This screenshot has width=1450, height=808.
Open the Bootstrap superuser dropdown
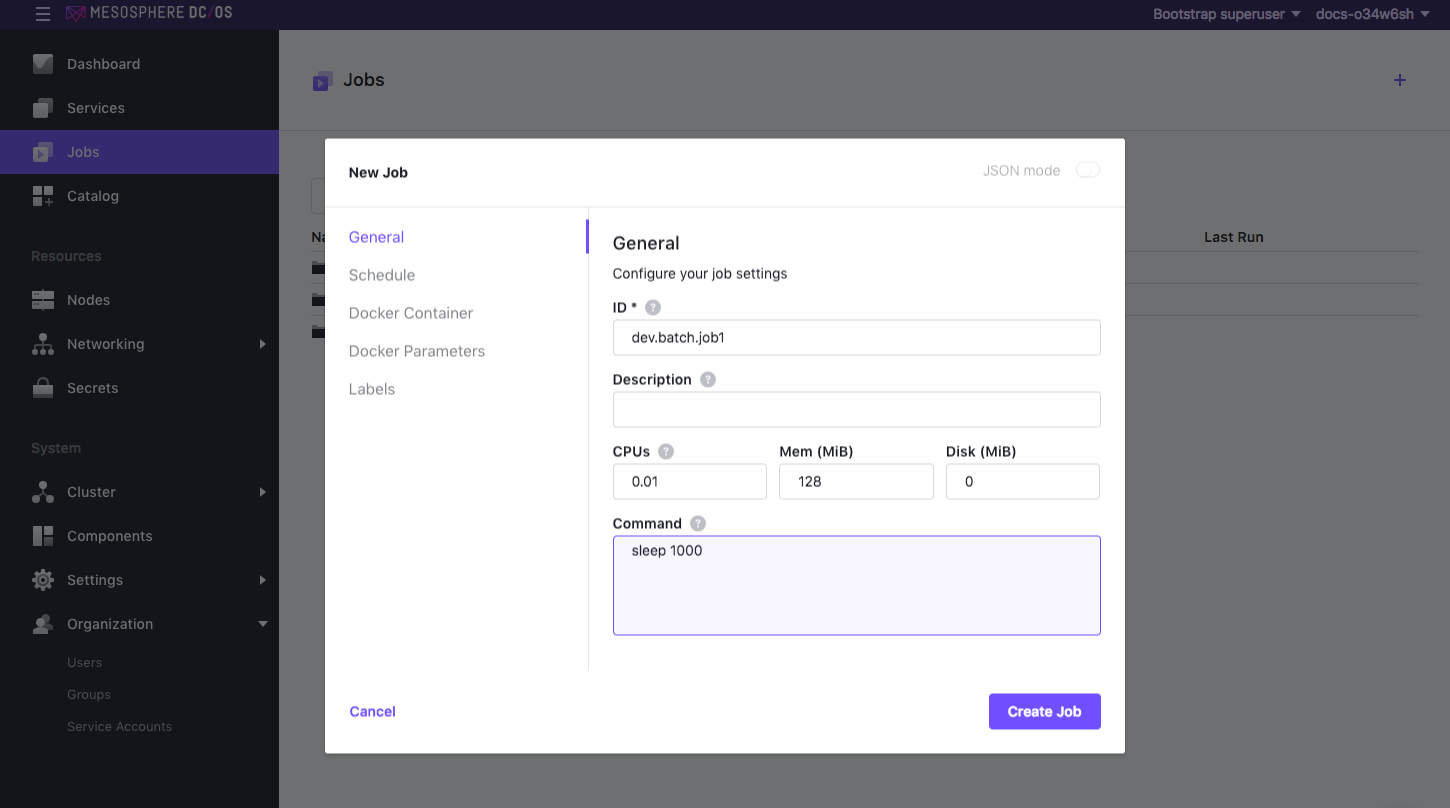click(1226, 14)
